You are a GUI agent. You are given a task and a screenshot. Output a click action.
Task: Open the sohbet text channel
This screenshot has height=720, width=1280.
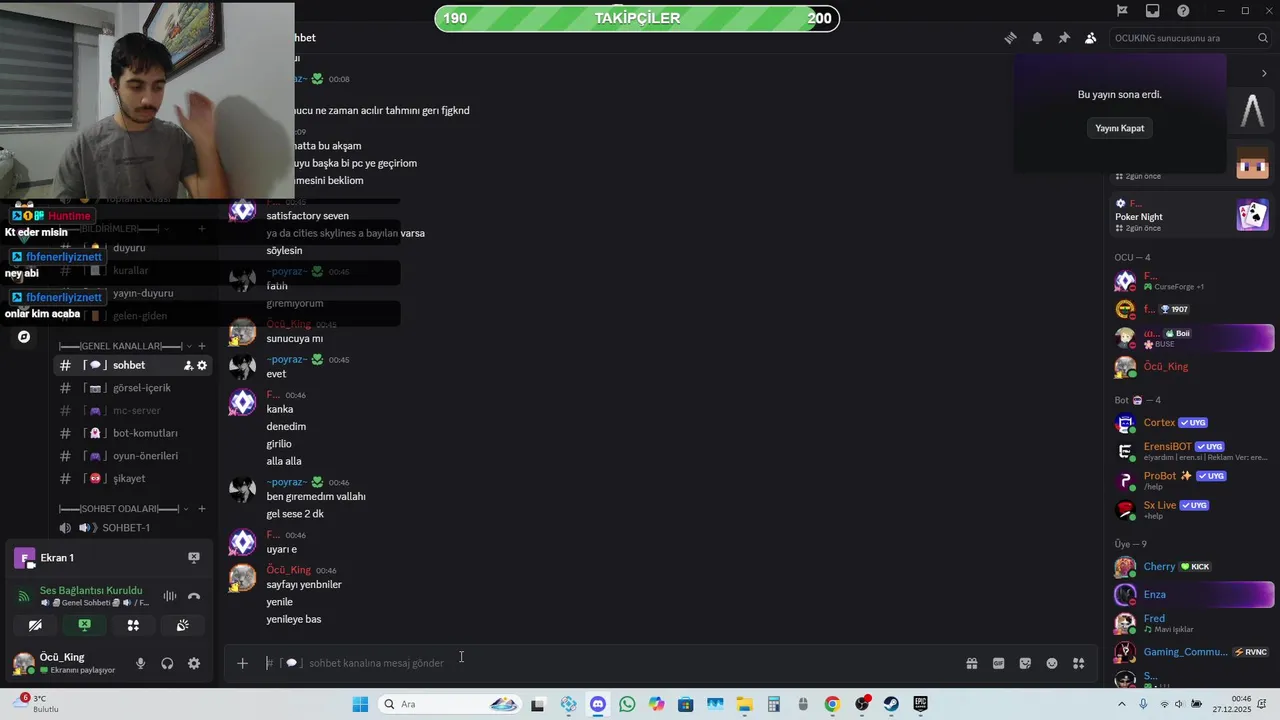coord(129,365)
